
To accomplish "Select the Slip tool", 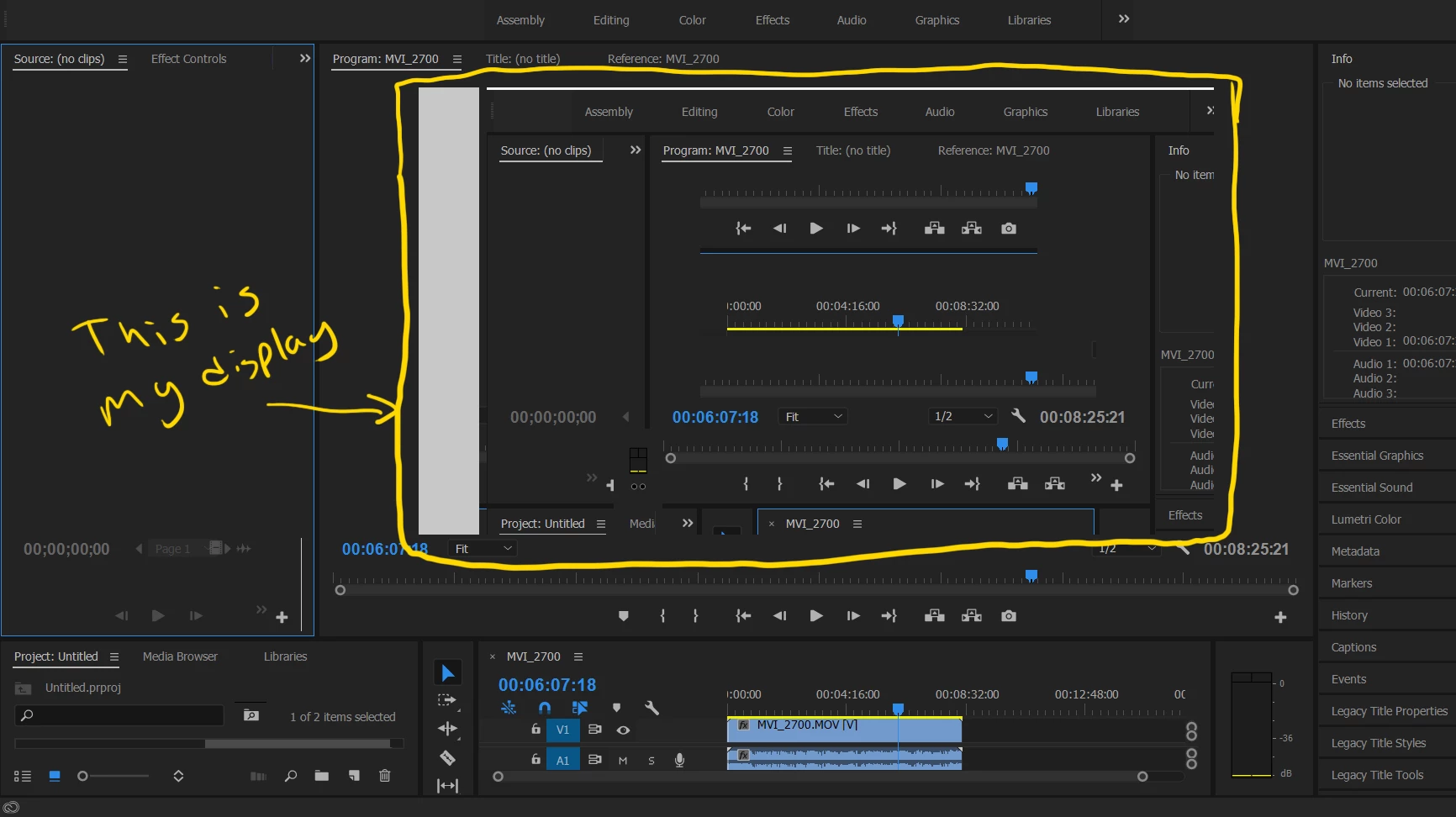I will pyautogui.click(x=447, y=786).
